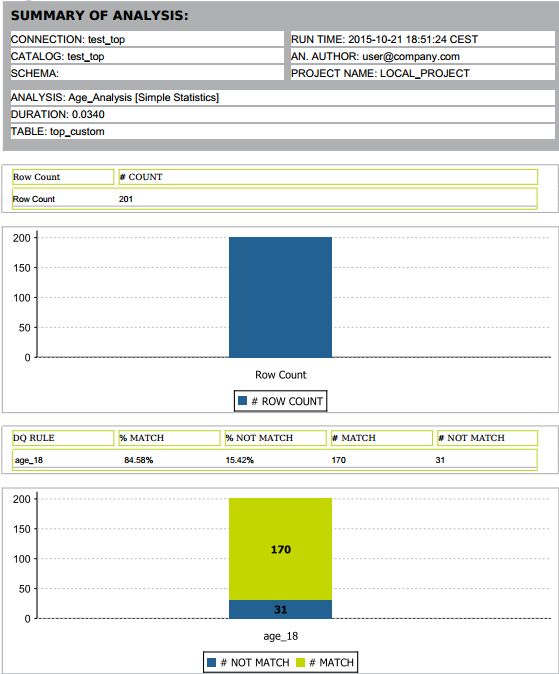Click the AN. AUTHOR user@company.com field
Screen dimensions: 559x674
[422, 56]
